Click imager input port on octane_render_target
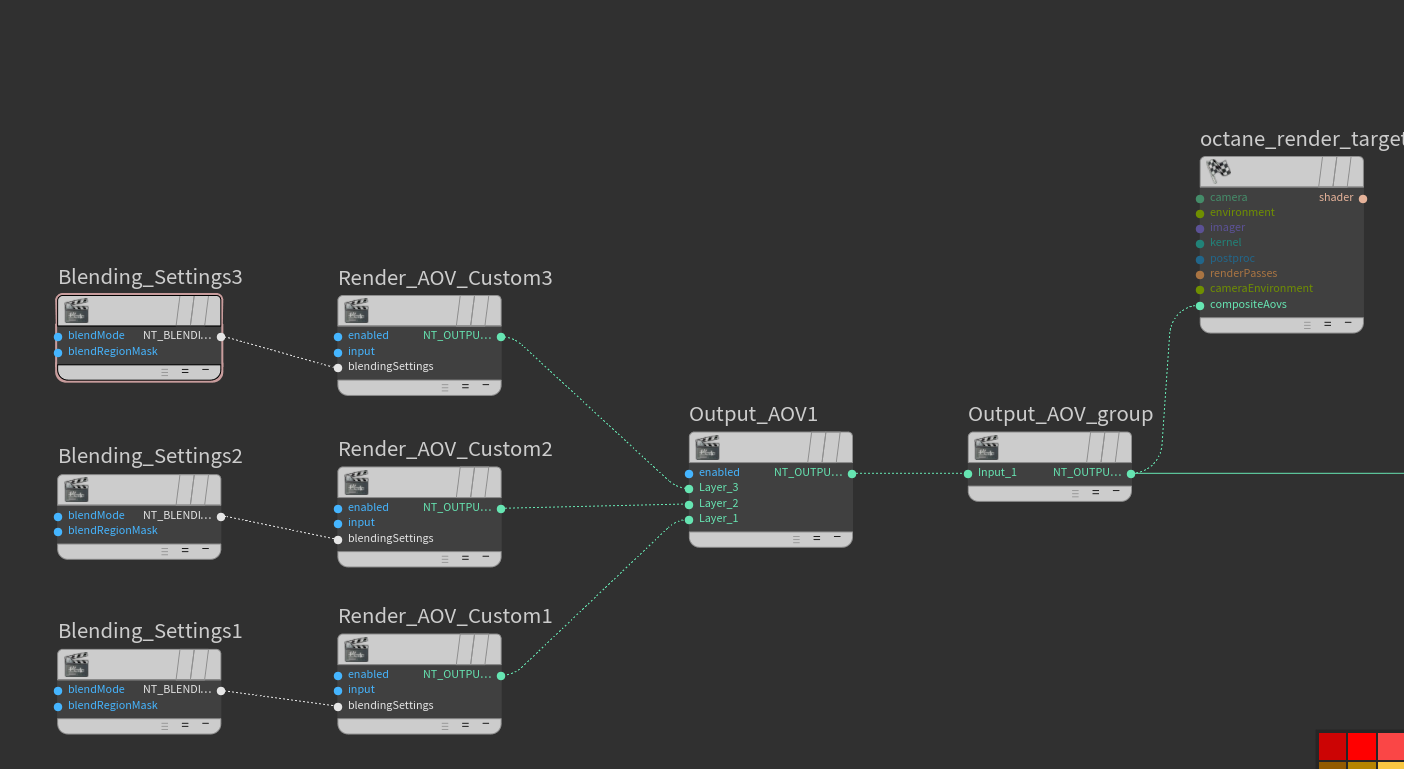This screenshot has width=1404, height=769. point(1200,229)
